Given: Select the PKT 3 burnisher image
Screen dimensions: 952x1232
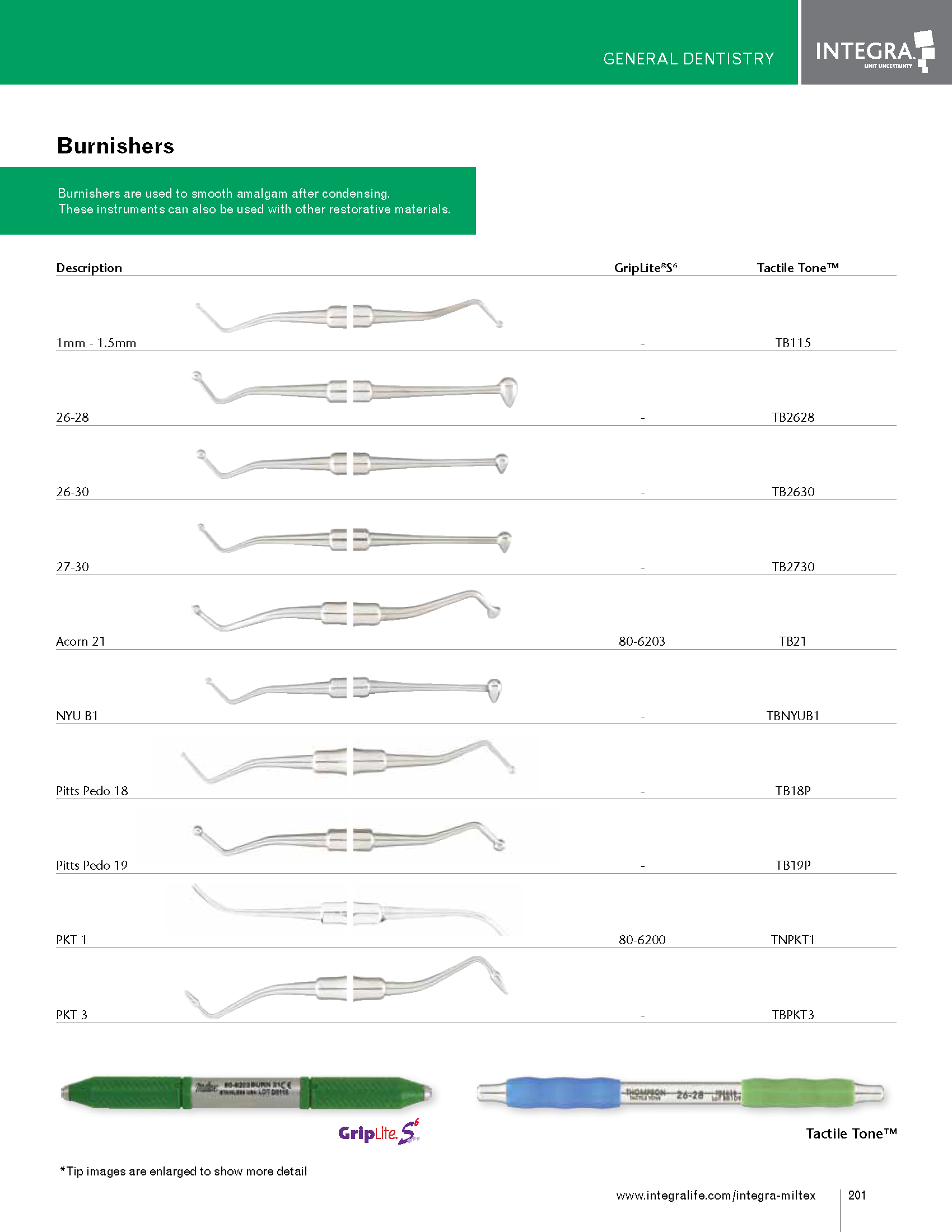Looking at the screenshot, I should pos(347,987).
